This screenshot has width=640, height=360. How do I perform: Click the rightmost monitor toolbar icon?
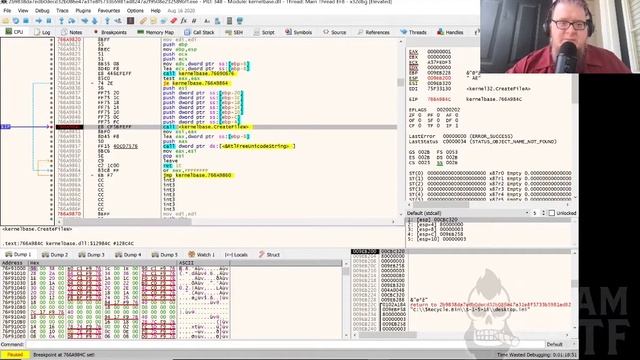[x=240, y=20]
